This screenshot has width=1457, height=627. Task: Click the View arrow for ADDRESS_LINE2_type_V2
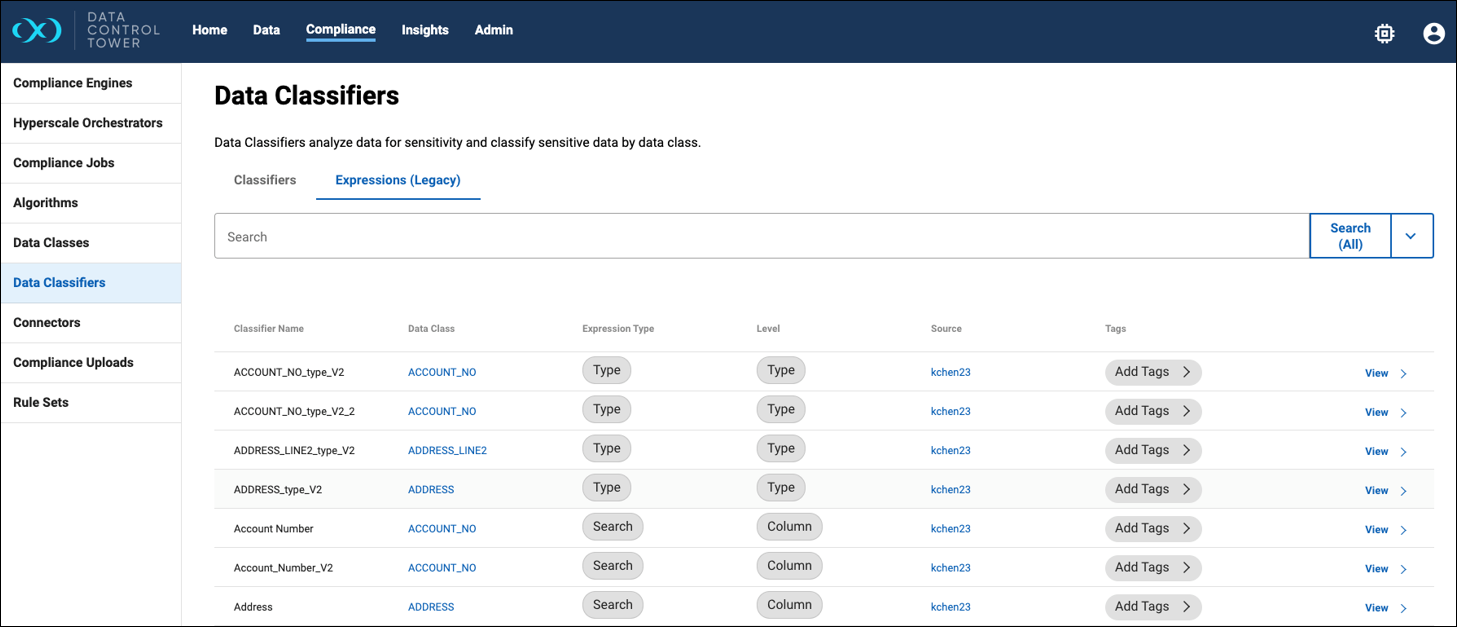[x=1403, y=452]
